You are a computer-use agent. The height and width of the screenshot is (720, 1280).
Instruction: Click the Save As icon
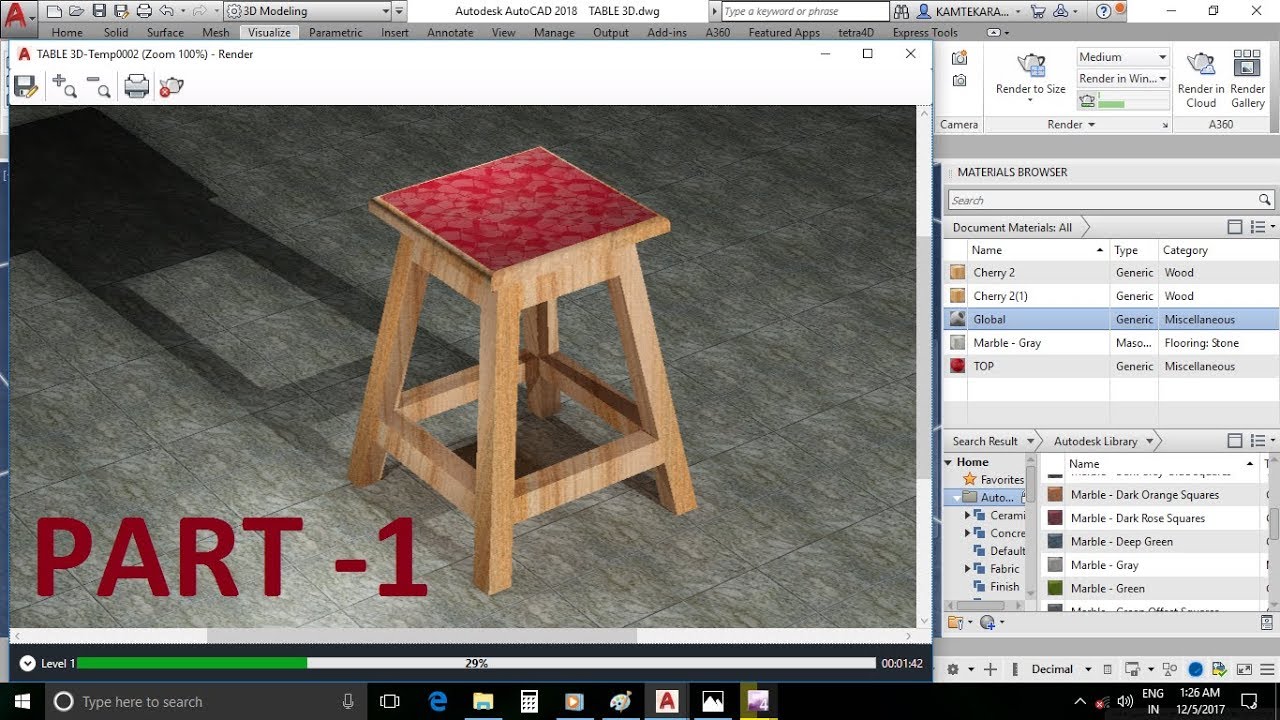coord(121,11)
